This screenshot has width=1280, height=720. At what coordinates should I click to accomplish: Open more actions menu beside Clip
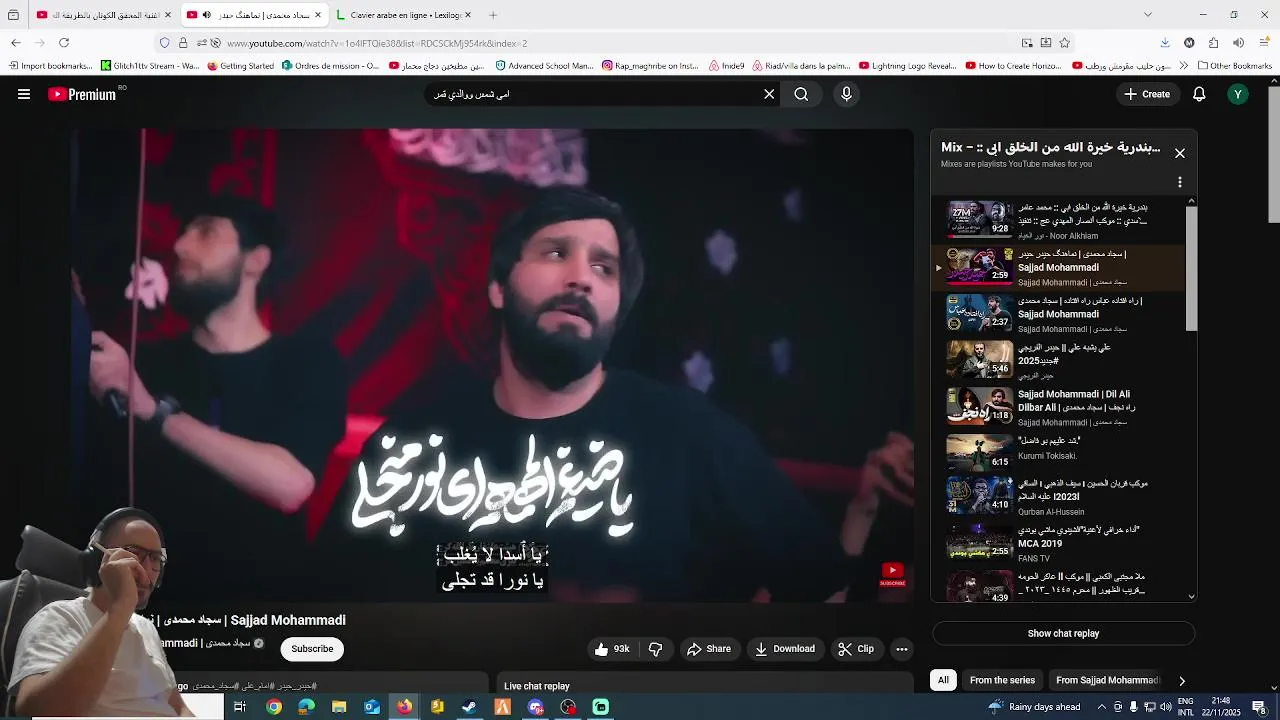pos(902,649)
